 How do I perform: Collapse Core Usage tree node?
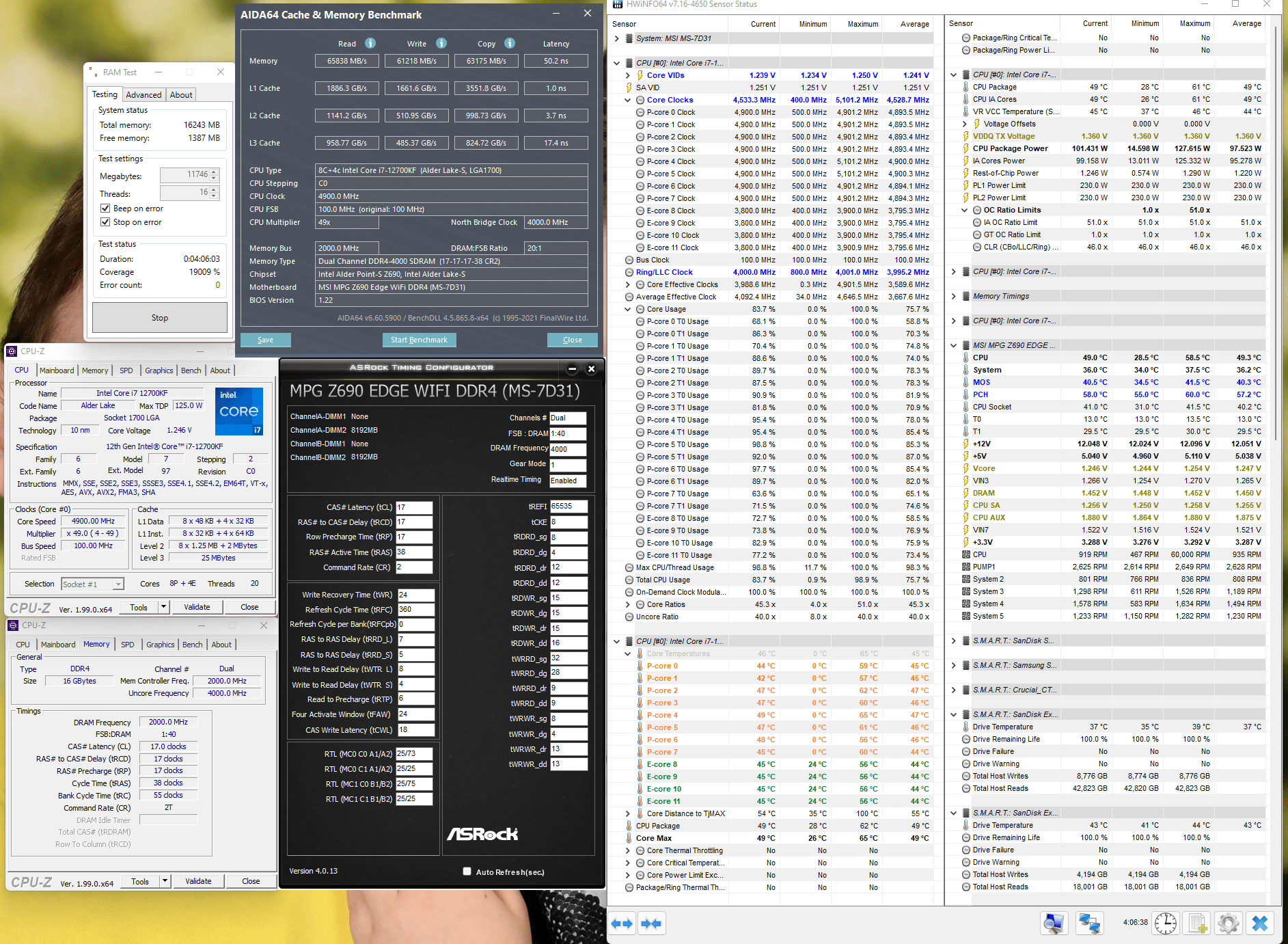pyautogui.click(x=627, y=309)
